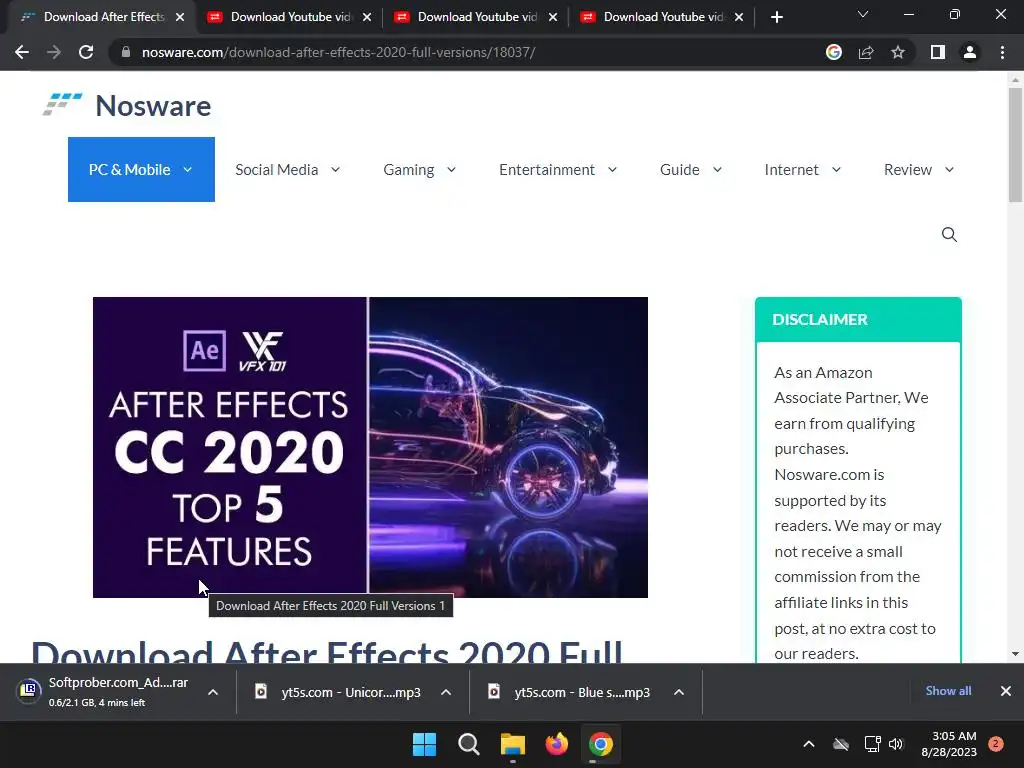Click the PC & Mobile dropdown chevron
This screenshot has width=1024, height=768.
[187, 170]
